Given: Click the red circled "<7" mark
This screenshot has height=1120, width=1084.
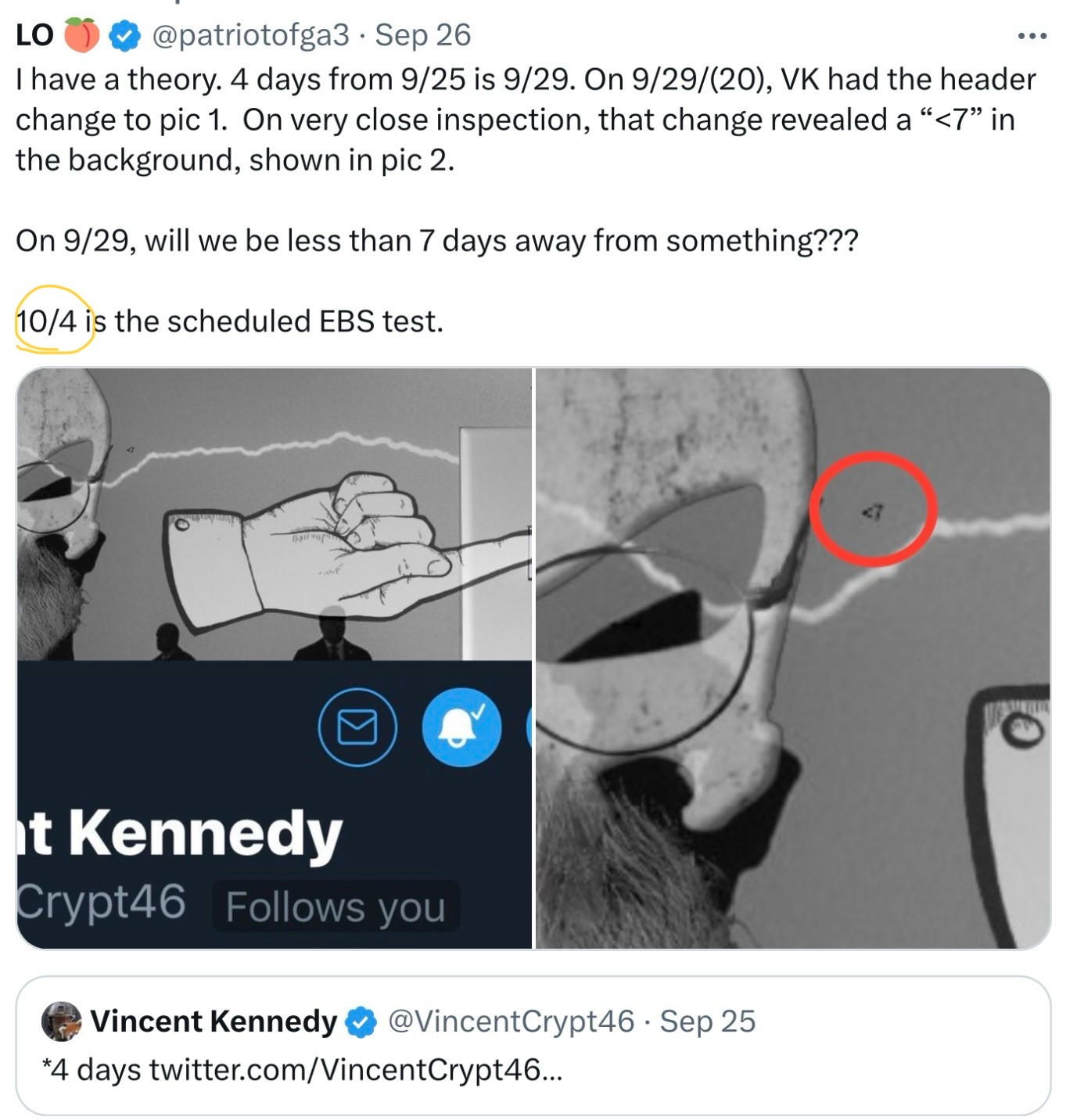Looking at the screenshot, I should point(873,510).
